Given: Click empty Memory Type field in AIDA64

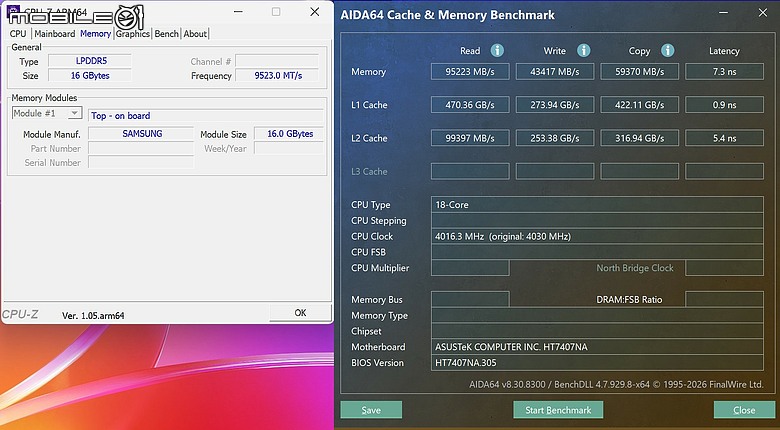Looking at the screenshot, I should pyautogui.click(x=597, y=316).
